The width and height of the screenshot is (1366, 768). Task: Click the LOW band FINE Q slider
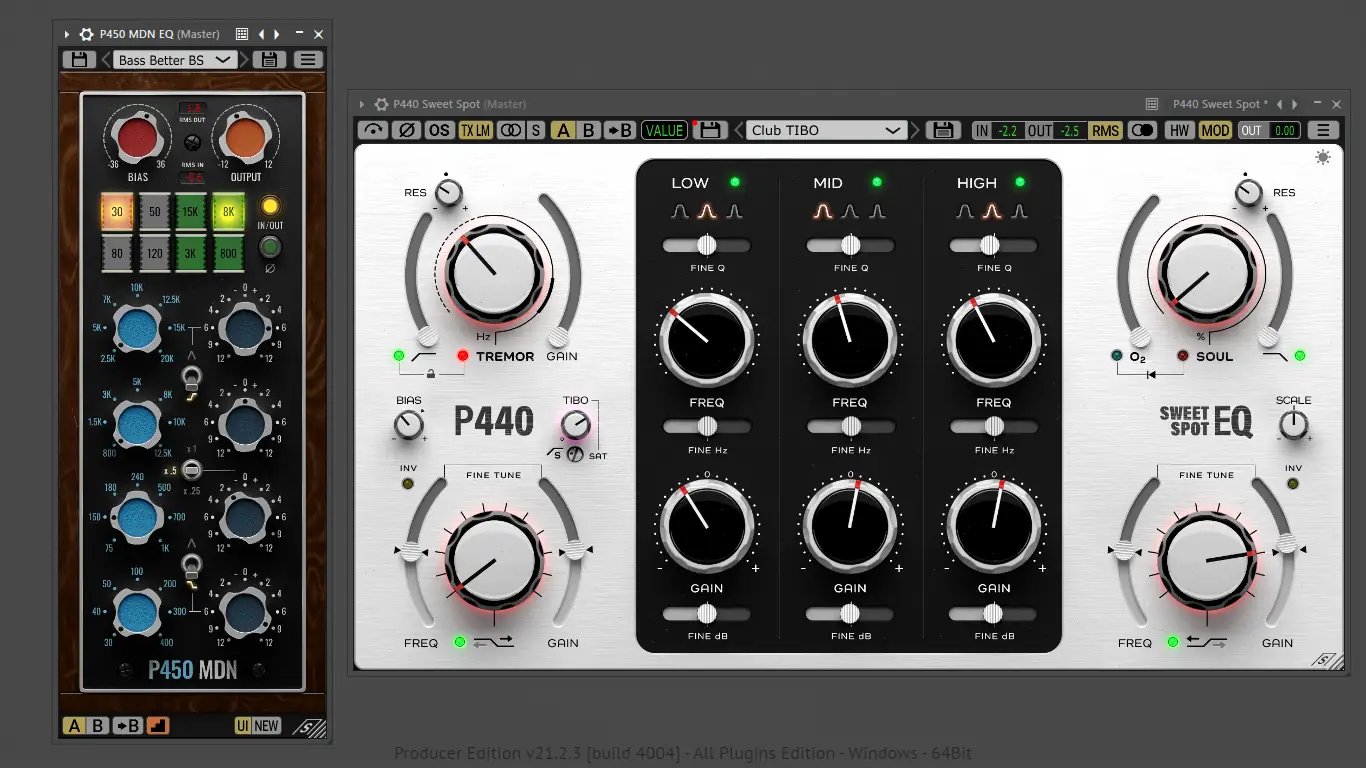click(706, 245)
